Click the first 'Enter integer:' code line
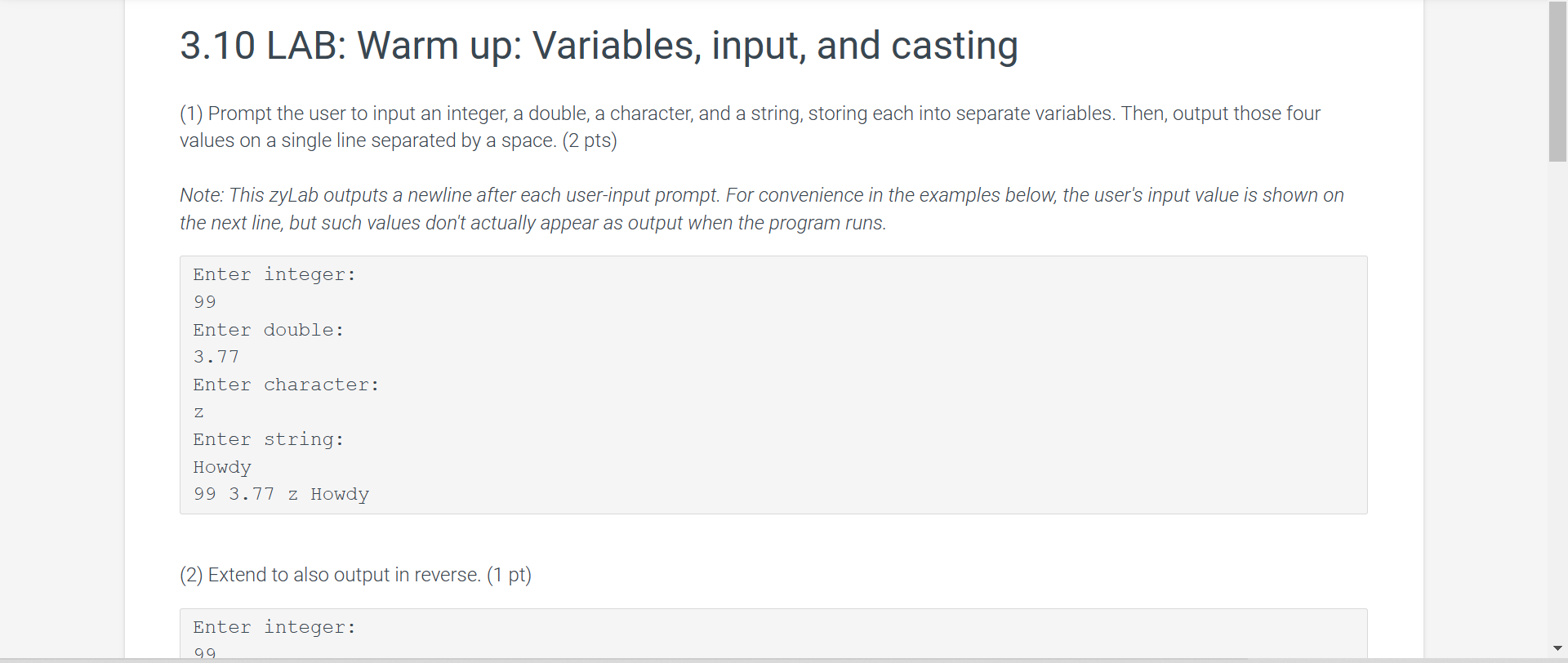This screenshot has height=663, width=1568. coord(274,275)
